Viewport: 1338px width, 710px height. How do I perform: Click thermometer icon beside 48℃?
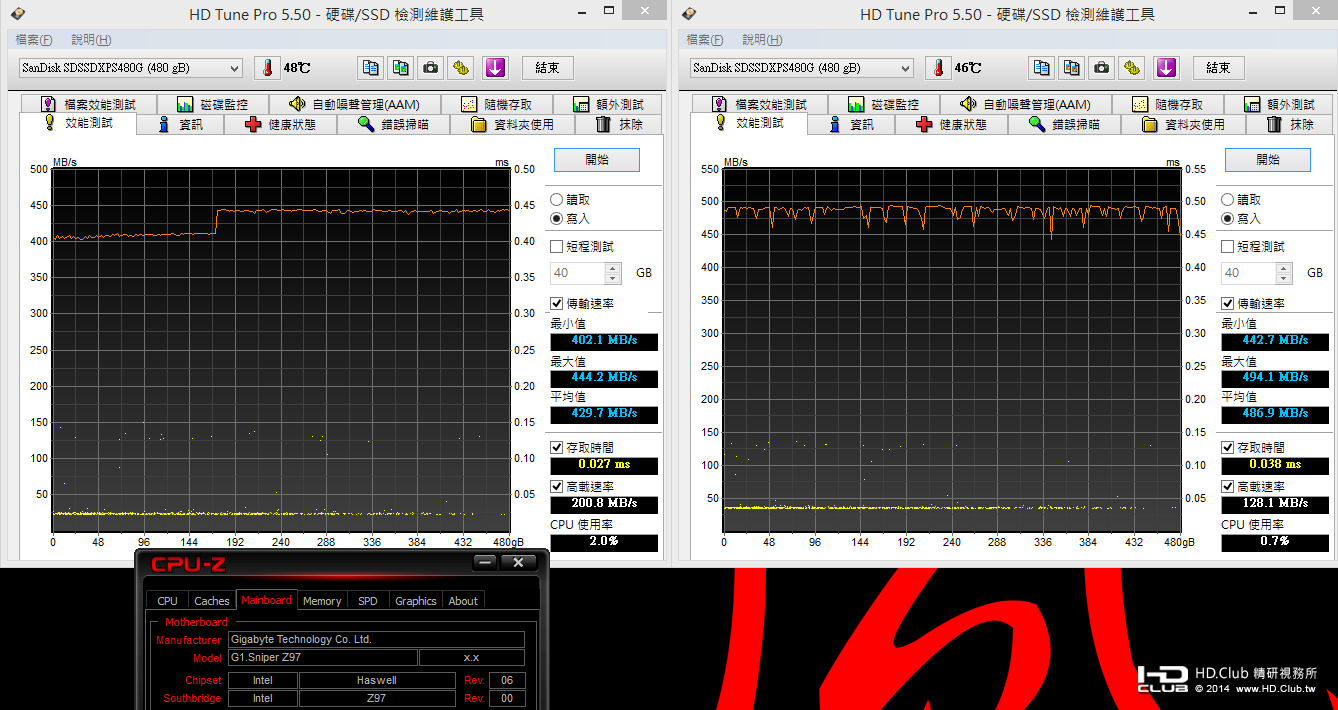[x=267, y=68]
